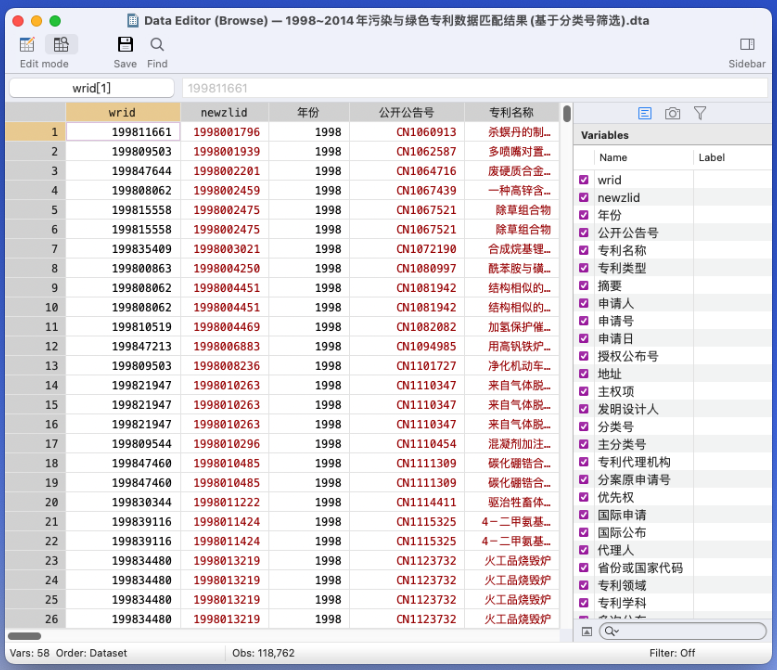Click the Save disk icon
The width and height of the screenshot is (777, 670).
tap(125, 45)
